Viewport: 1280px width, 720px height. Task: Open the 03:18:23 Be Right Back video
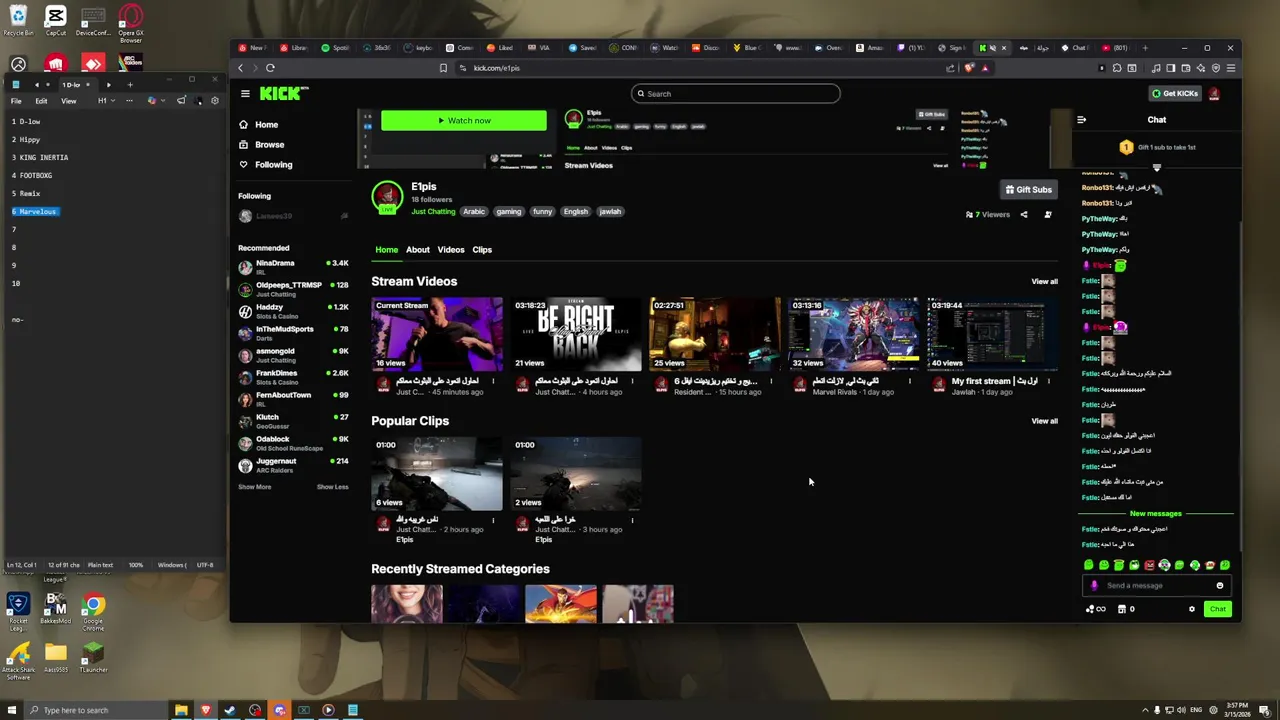tap(576, 334)
